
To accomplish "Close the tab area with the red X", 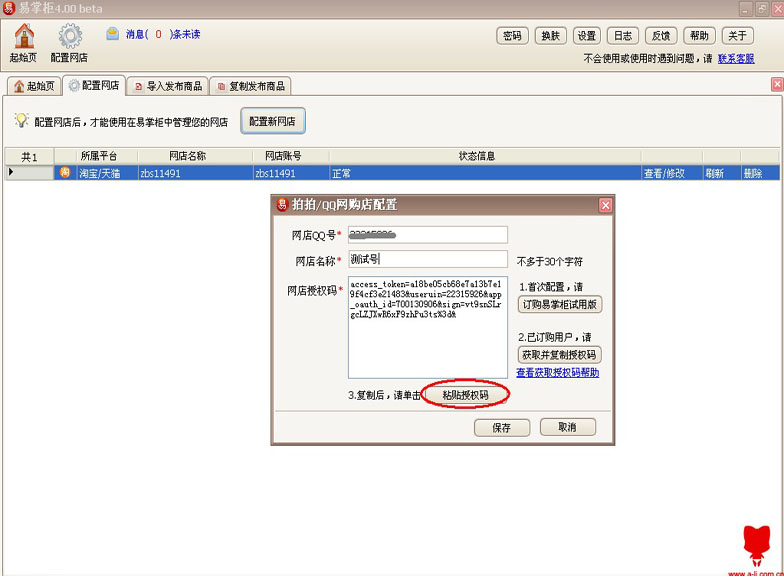I will [777, 84].
